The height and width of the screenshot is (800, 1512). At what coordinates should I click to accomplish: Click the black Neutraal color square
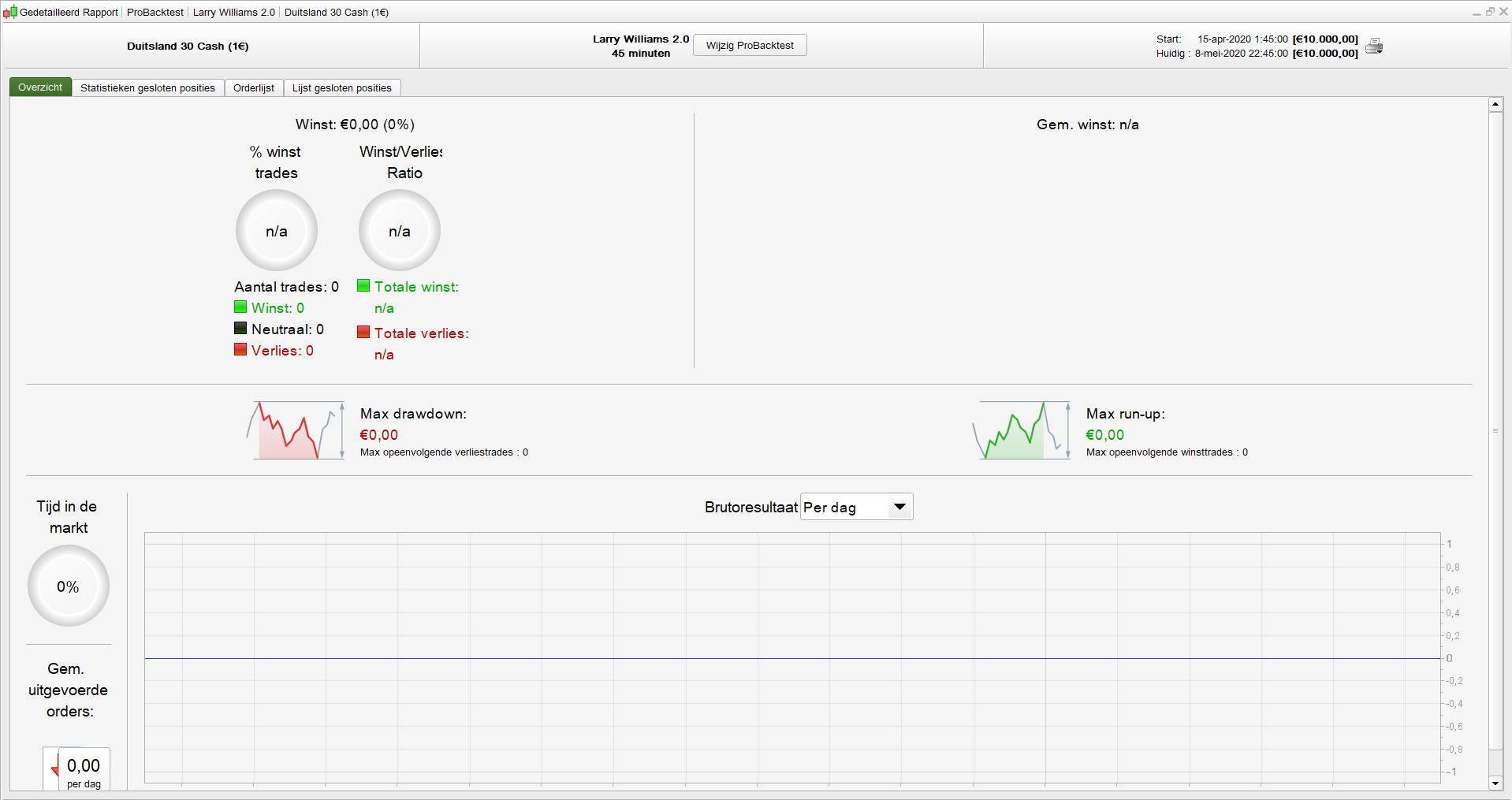coord(240,328)
